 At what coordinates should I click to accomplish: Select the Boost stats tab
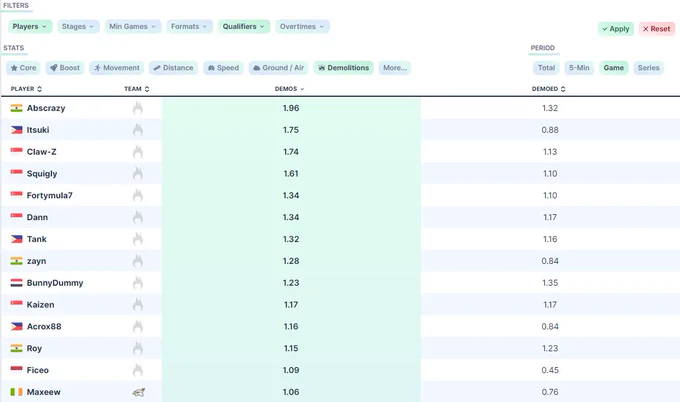[x=65, y=68]
